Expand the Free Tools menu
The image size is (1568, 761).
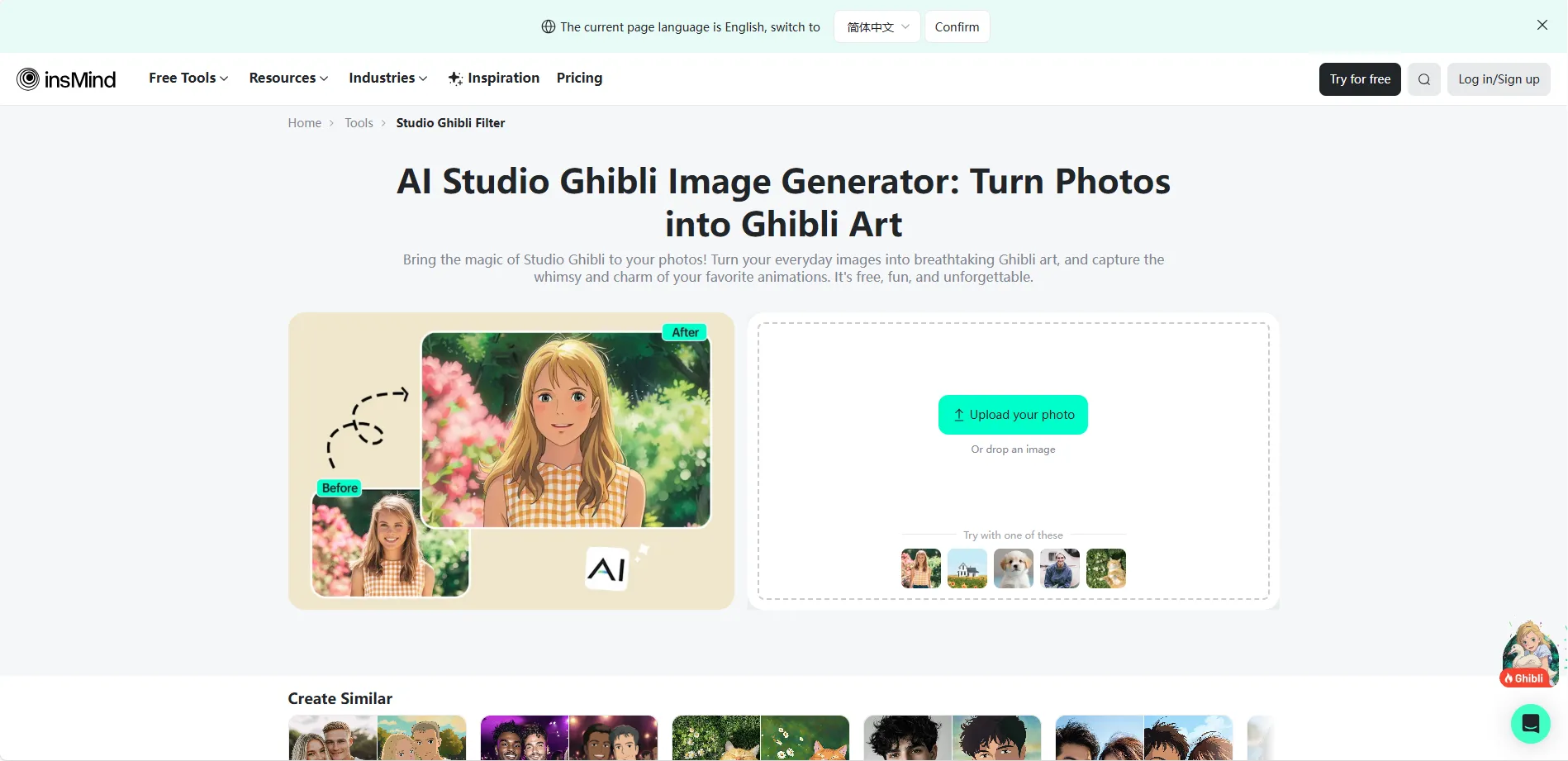188,78
